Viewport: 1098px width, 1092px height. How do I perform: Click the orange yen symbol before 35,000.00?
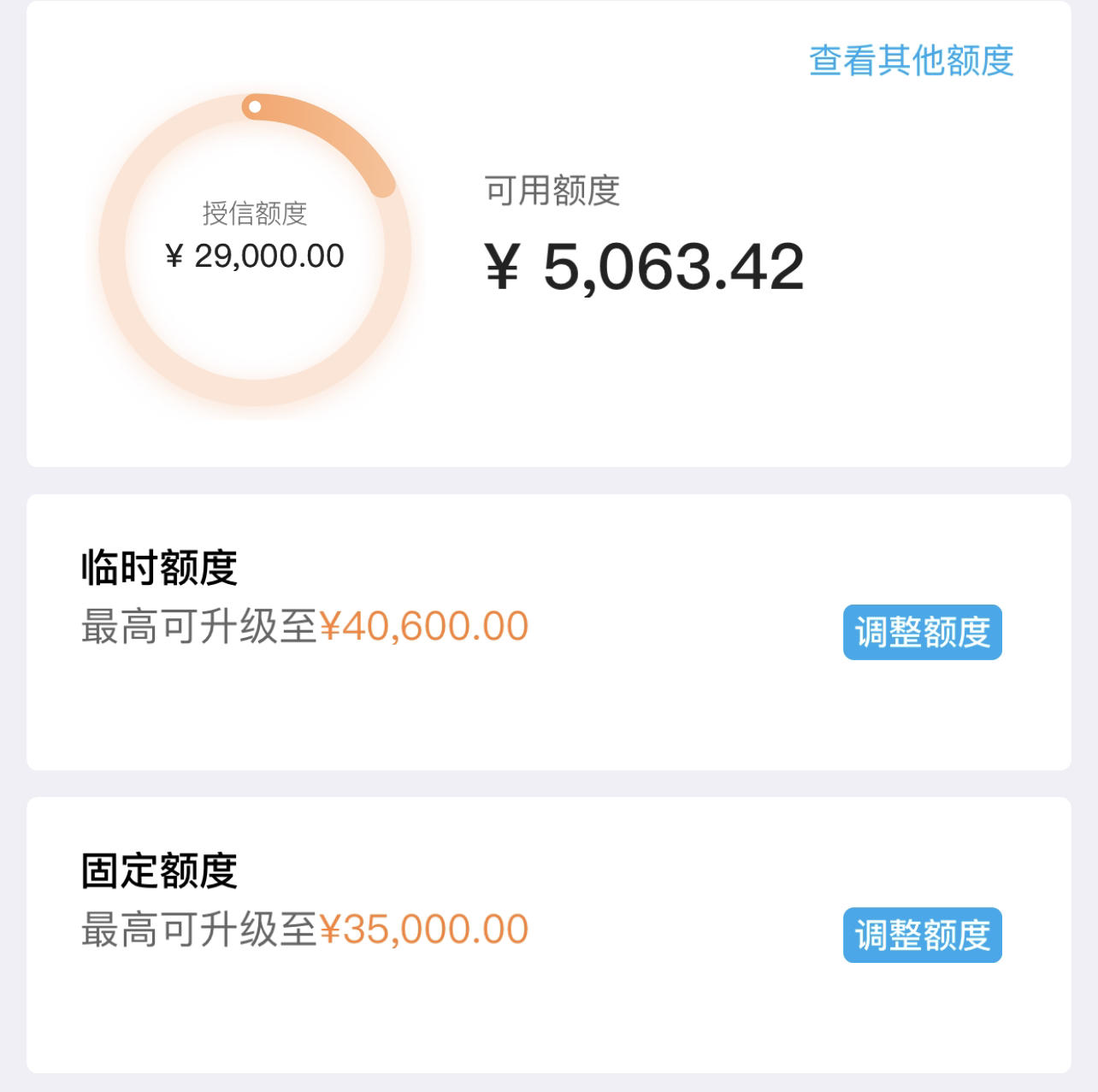[x=330, y=930]
